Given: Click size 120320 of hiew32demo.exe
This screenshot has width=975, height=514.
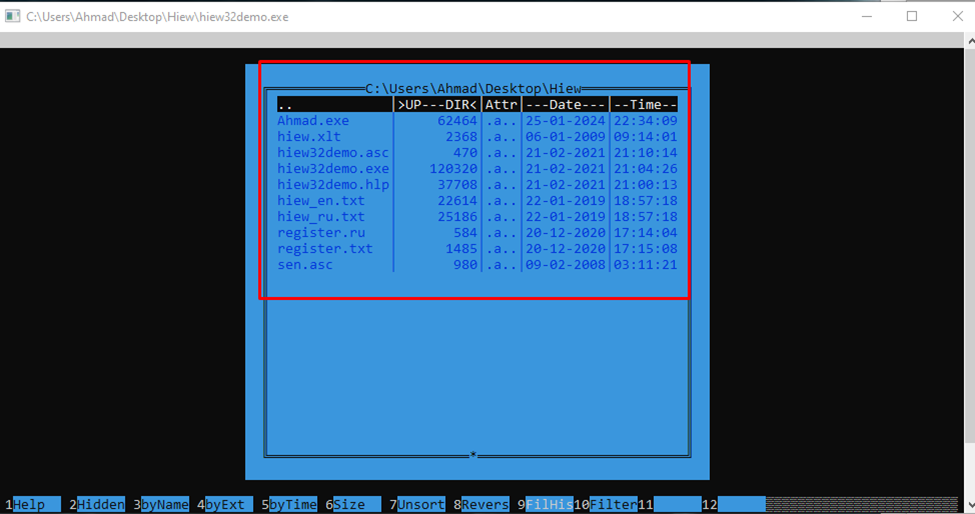Looking at the screenshot, I should 453,168.
